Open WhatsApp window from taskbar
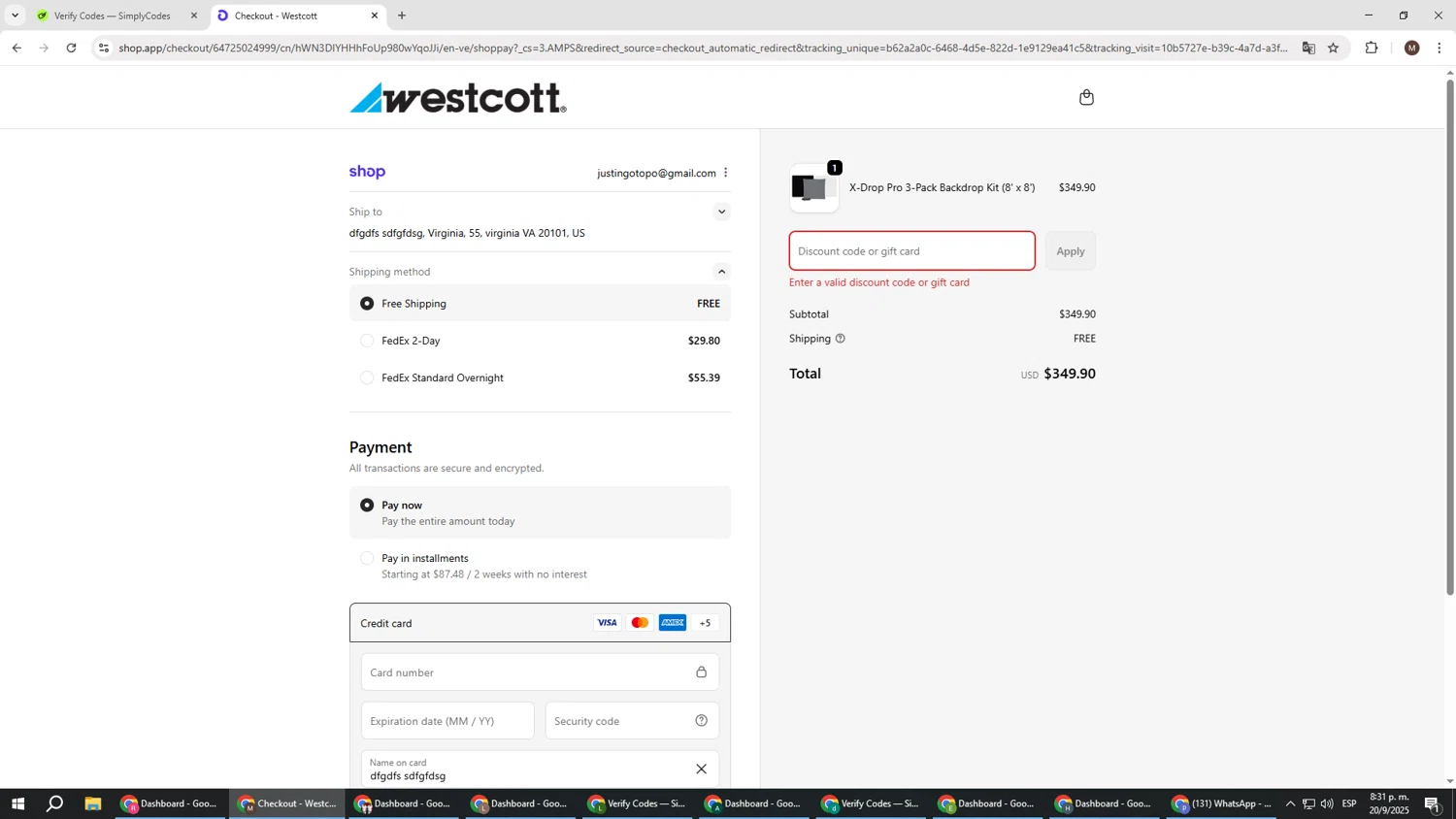 1222,803
